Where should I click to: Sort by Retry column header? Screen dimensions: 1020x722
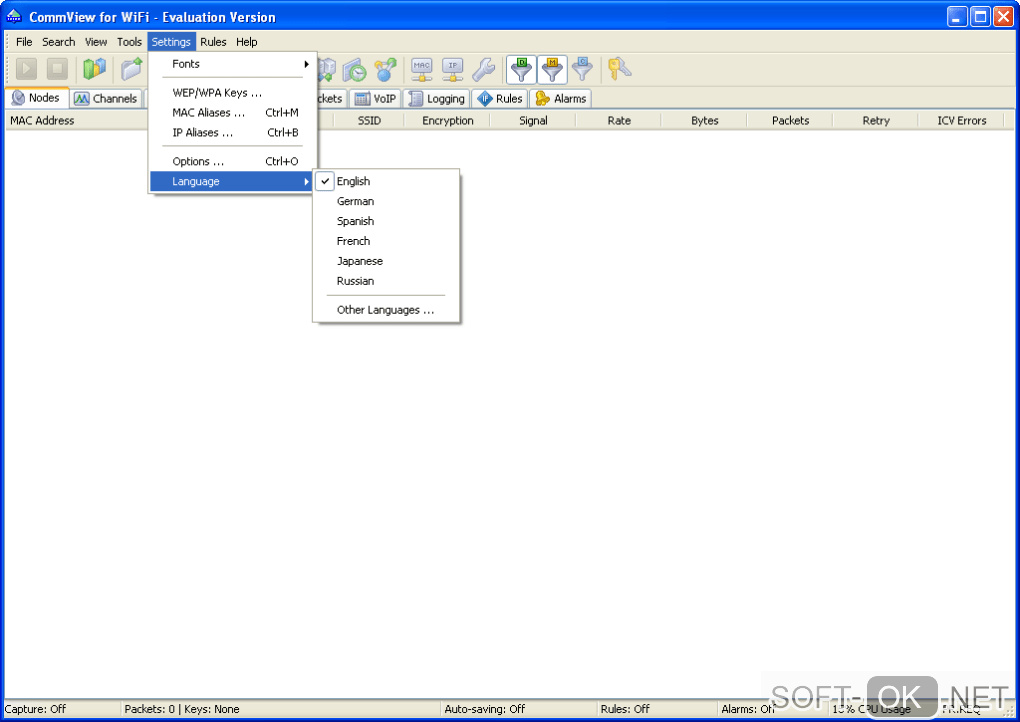click(876, 120)
